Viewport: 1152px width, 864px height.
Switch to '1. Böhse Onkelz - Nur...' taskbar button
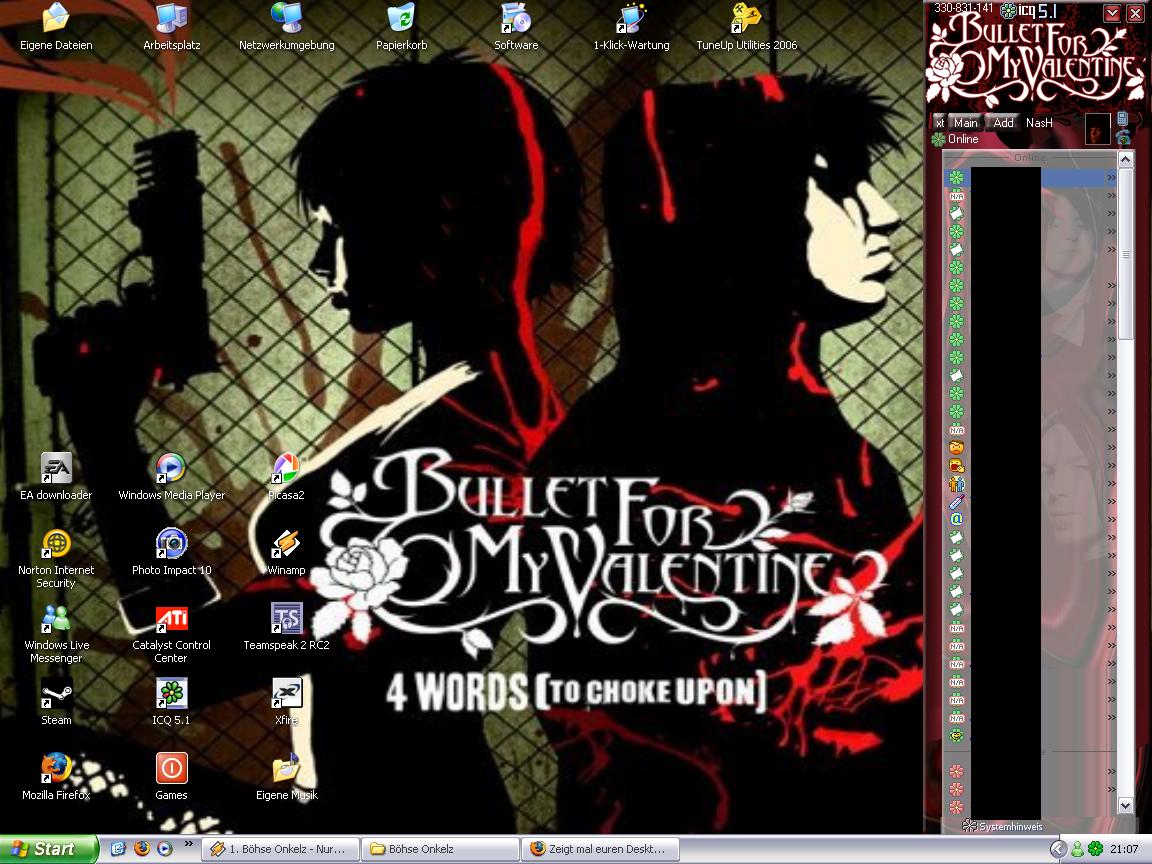pos(281,849)
